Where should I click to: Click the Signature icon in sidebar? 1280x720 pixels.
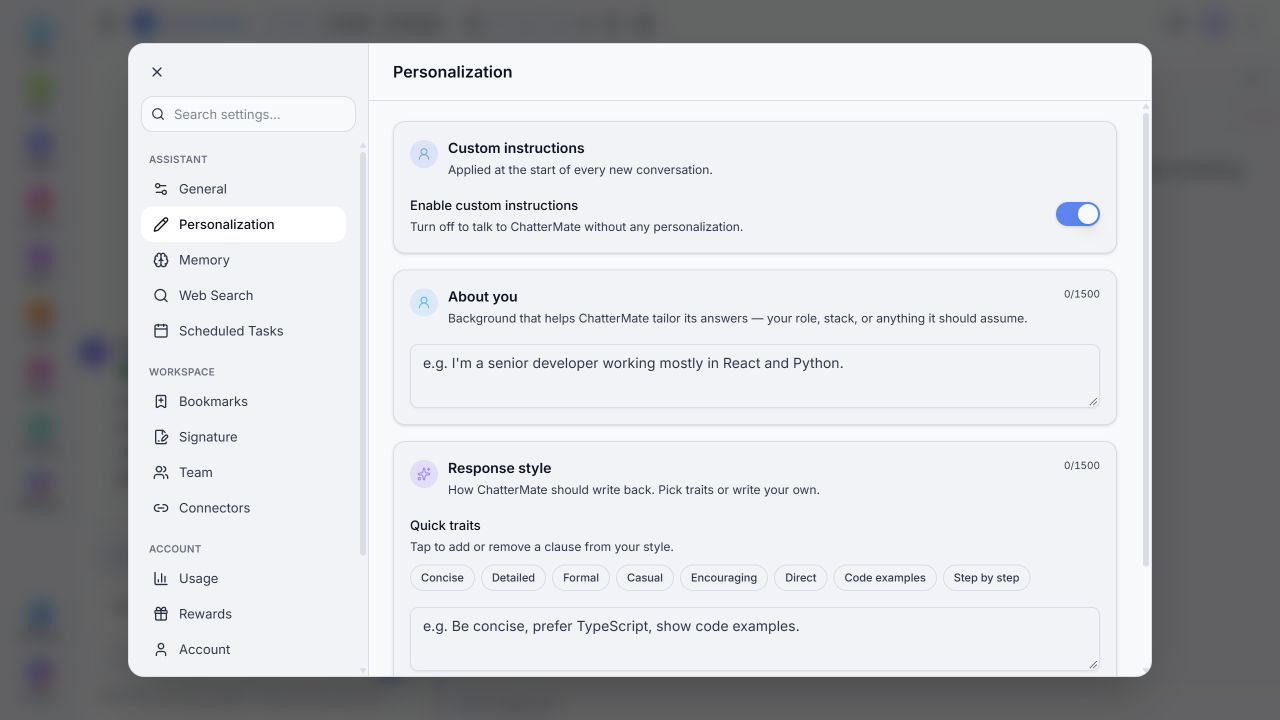(x=161, y=437)
